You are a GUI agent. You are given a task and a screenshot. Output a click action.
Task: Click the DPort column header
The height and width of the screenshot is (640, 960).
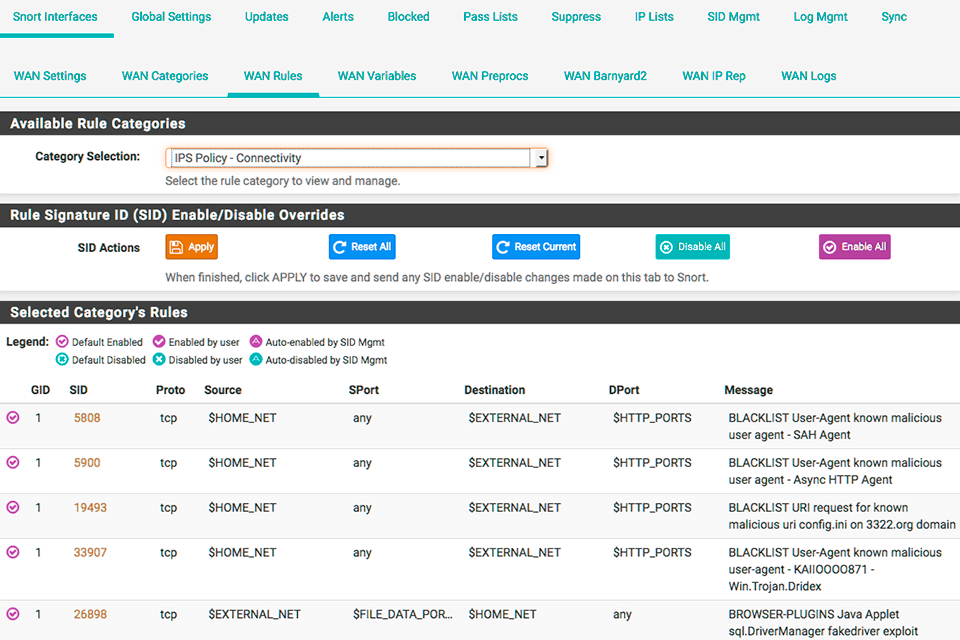point(624,390)
